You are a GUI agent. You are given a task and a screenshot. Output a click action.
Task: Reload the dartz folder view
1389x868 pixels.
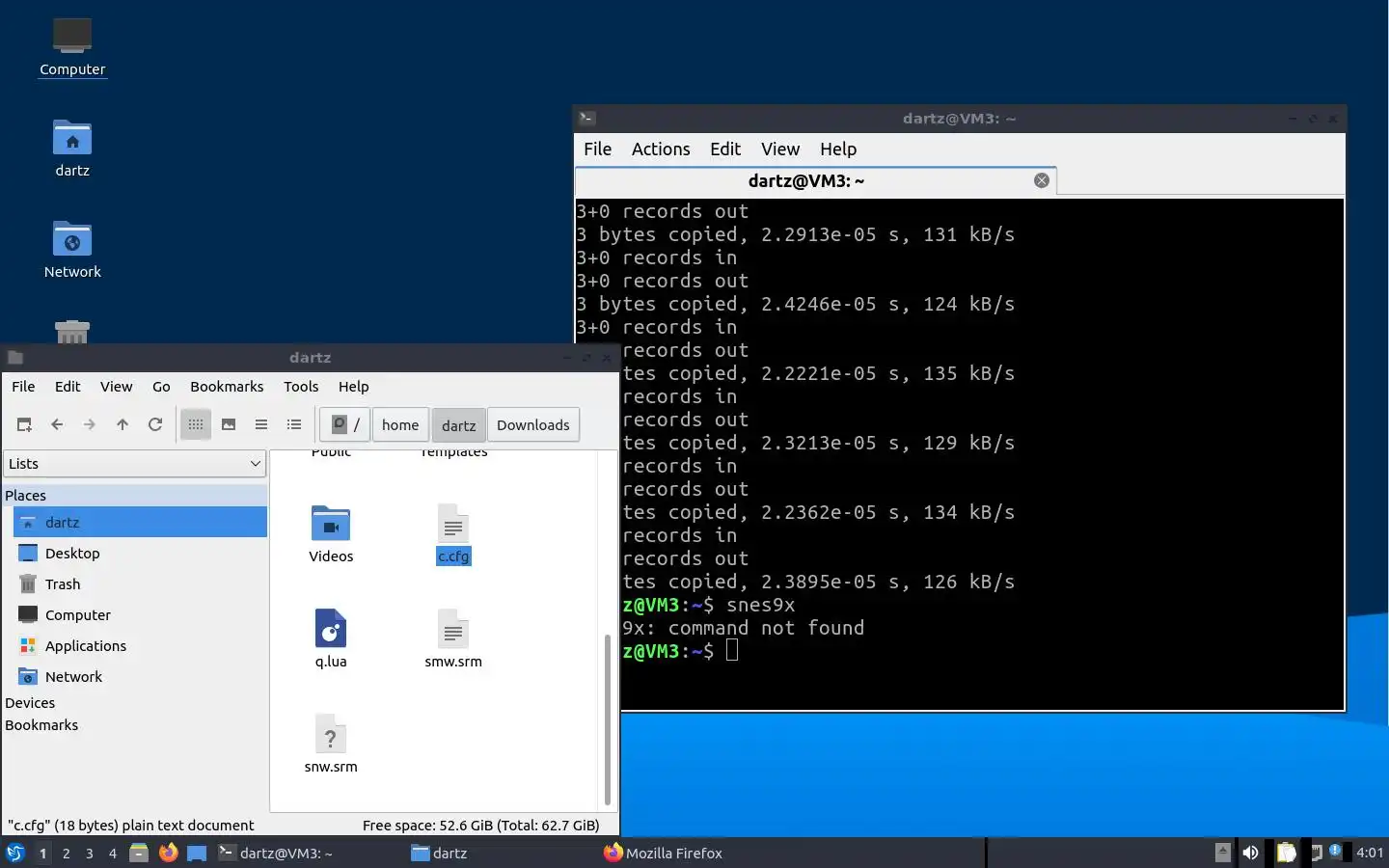pos(155,424)
